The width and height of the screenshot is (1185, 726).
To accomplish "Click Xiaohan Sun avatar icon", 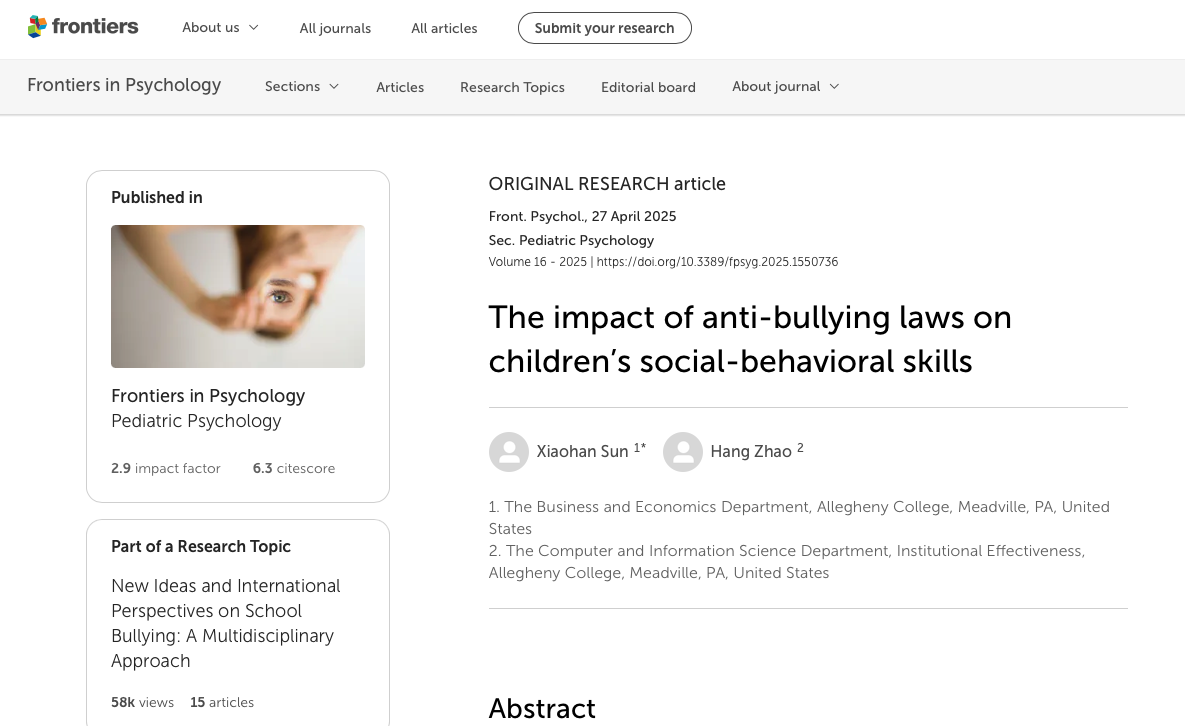I will (x=509, y=452).
